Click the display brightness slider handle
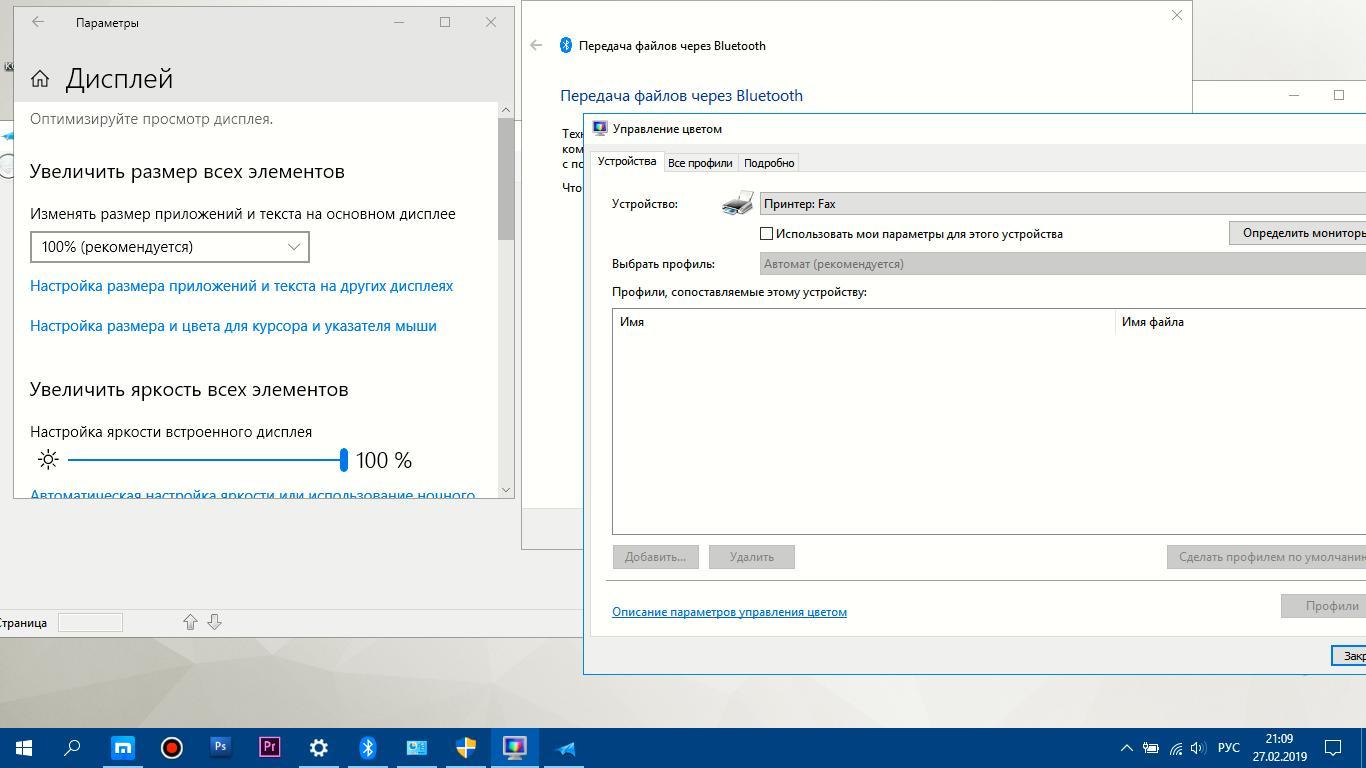The width and height of the screenshot is (1366, 768). pos(344,460)
